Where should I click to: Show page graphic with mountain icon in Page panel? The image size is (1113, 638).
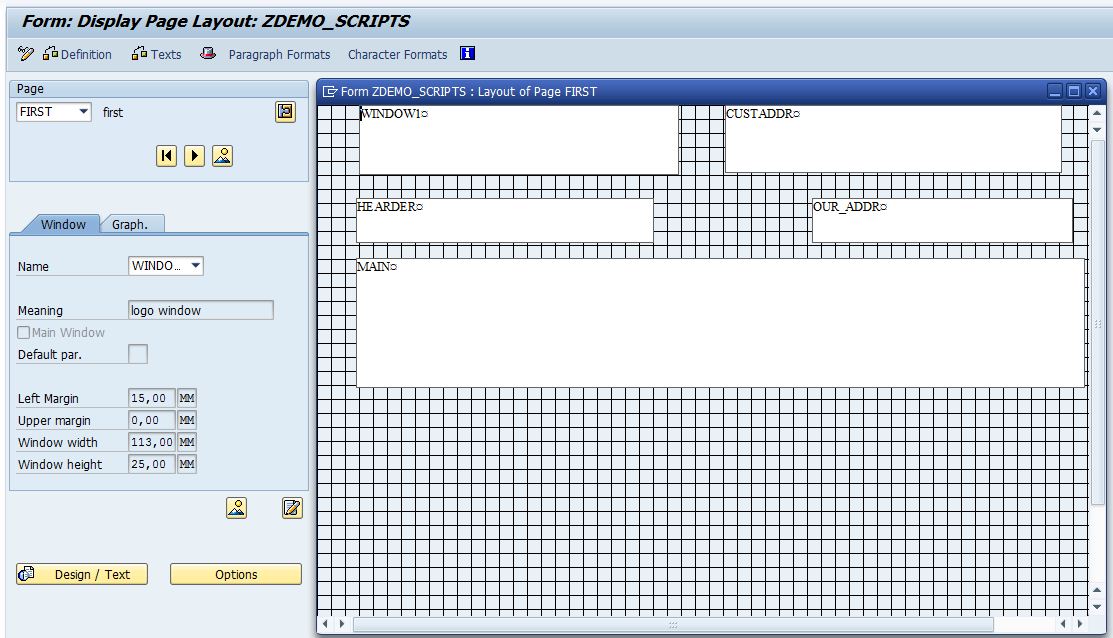pos(222,156)
